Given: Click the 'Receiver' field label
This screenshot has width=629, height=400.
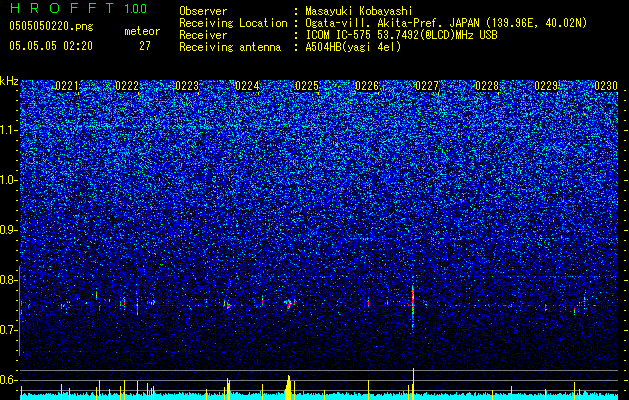Looking at the screenshot, I should [x=203, y=35].
